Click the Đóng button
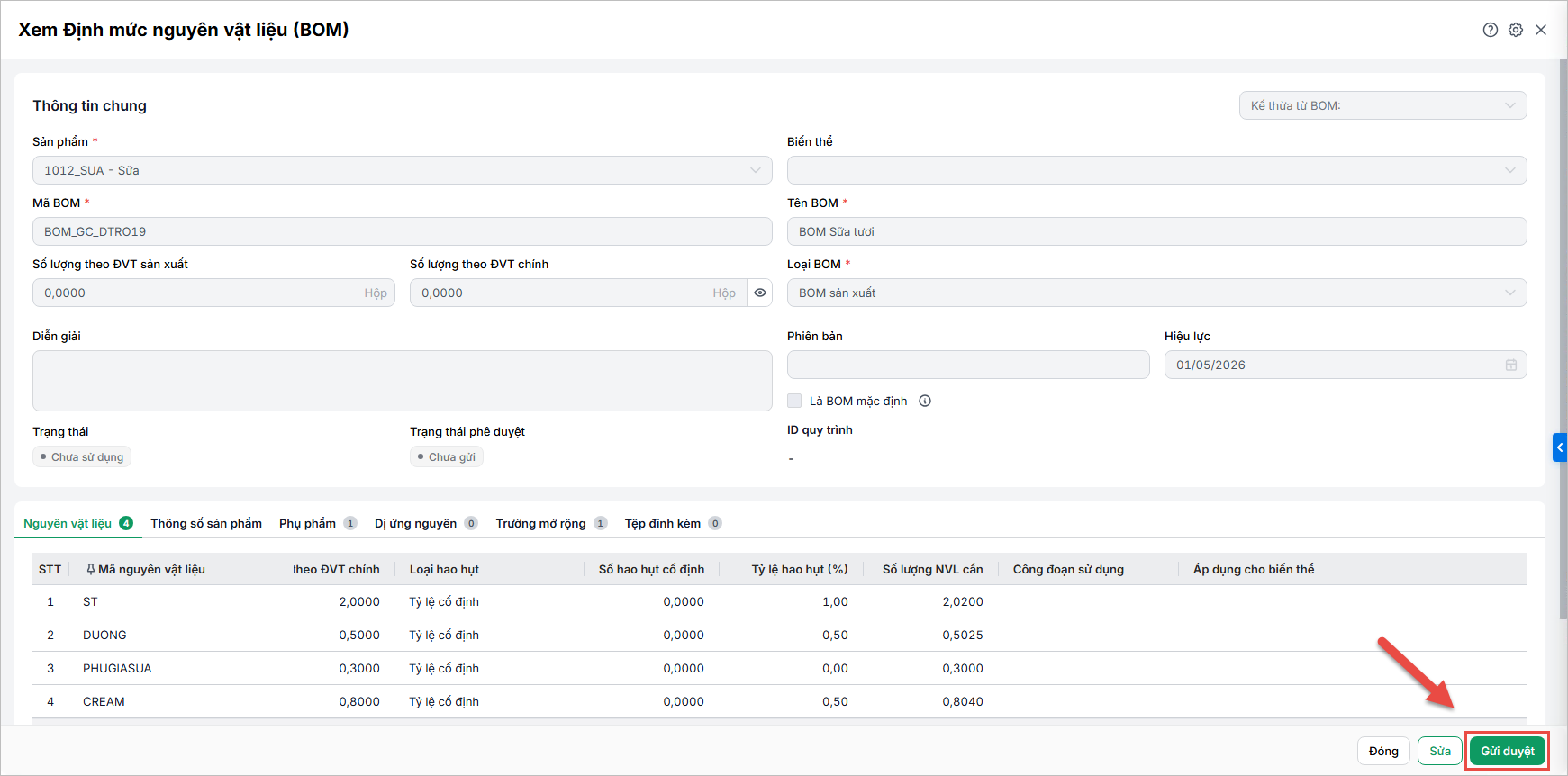 pos(1383,751)
